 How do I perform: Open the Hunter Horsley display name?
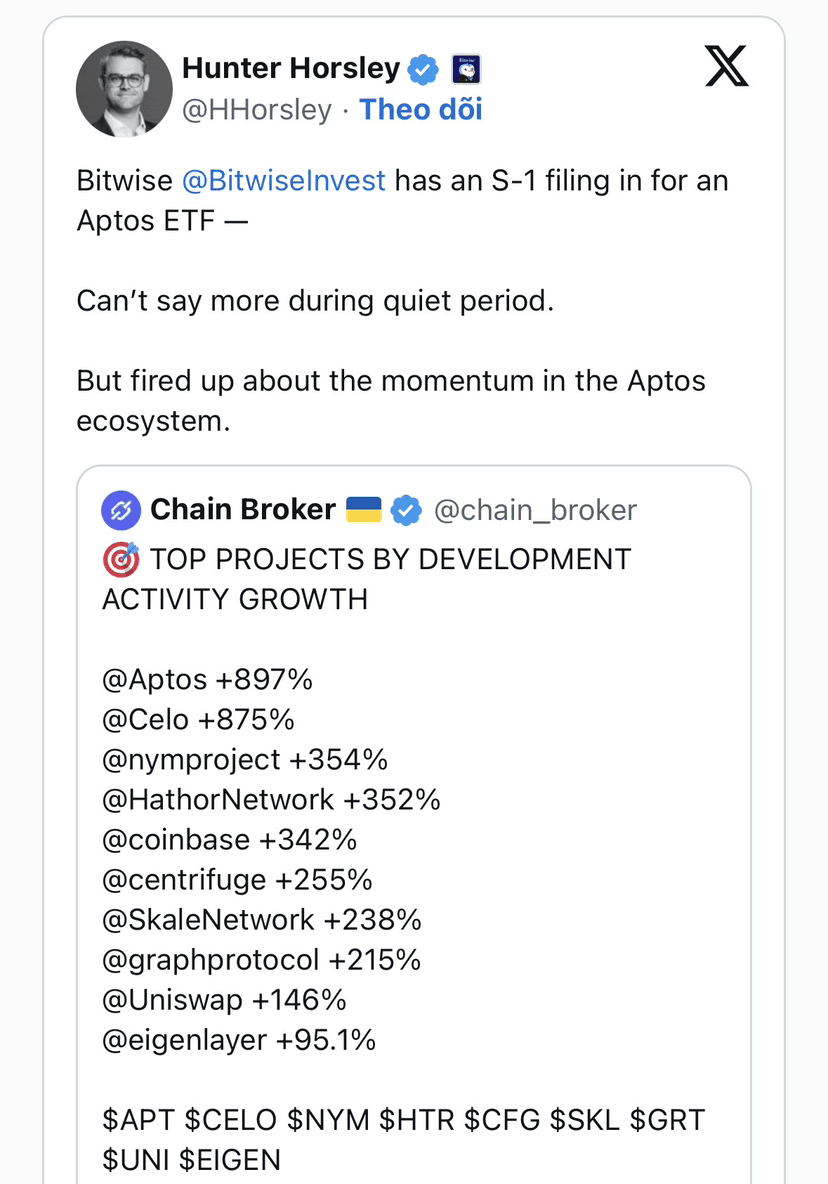pyautogui.click(x=290, y=69)
